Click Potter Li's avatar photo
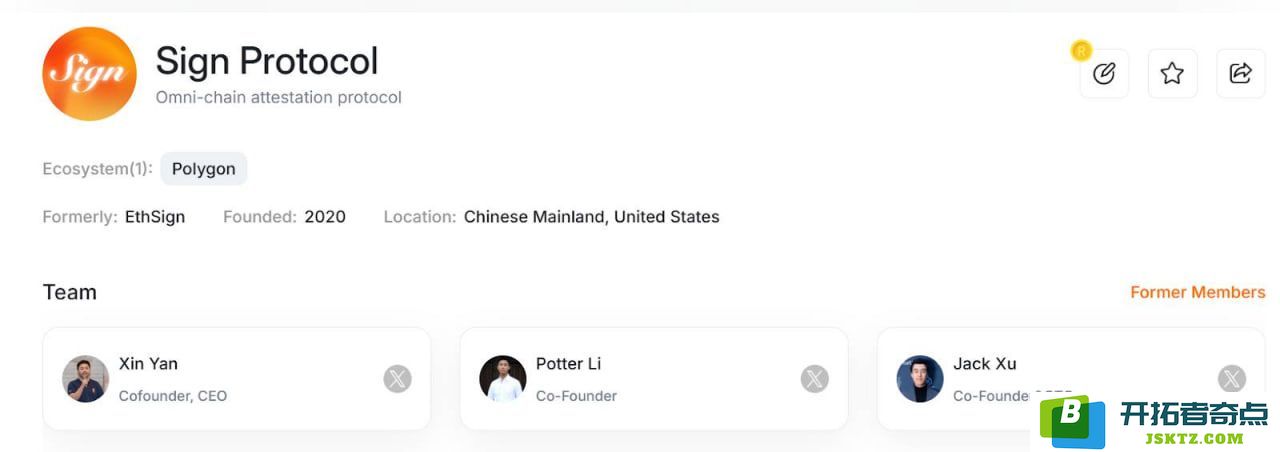 click(503, 379)
